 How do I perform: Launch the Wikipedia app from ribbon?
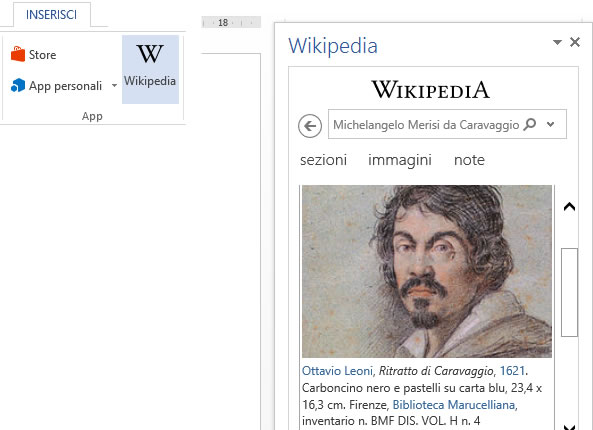(x=150, y=69)
